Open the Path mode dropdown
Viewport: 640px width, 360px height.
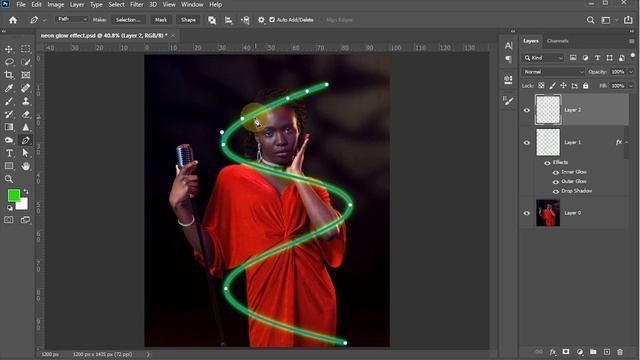coord(72,19)
